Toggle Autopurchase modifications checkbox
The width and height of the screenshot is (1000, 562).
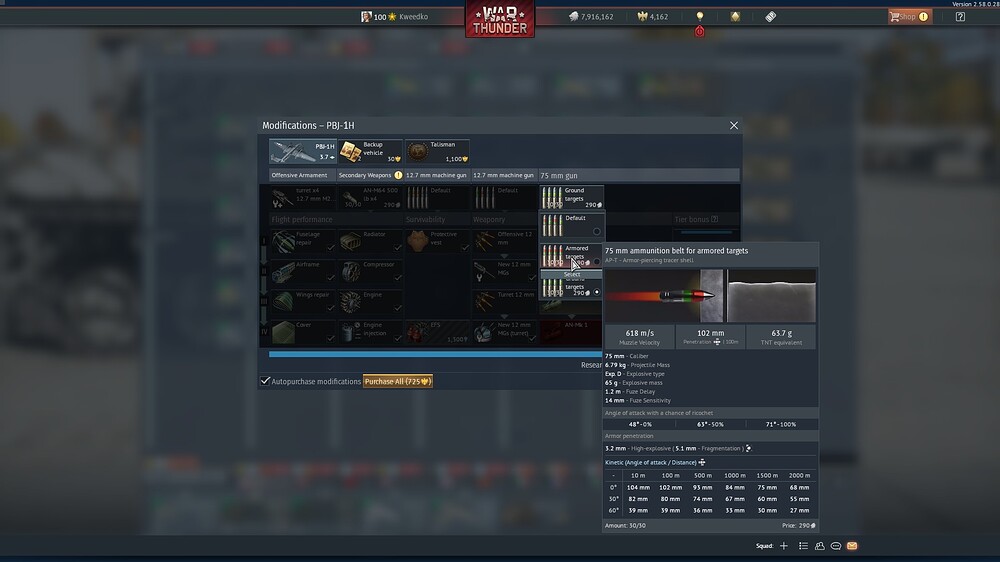click(x=265, y=381)
